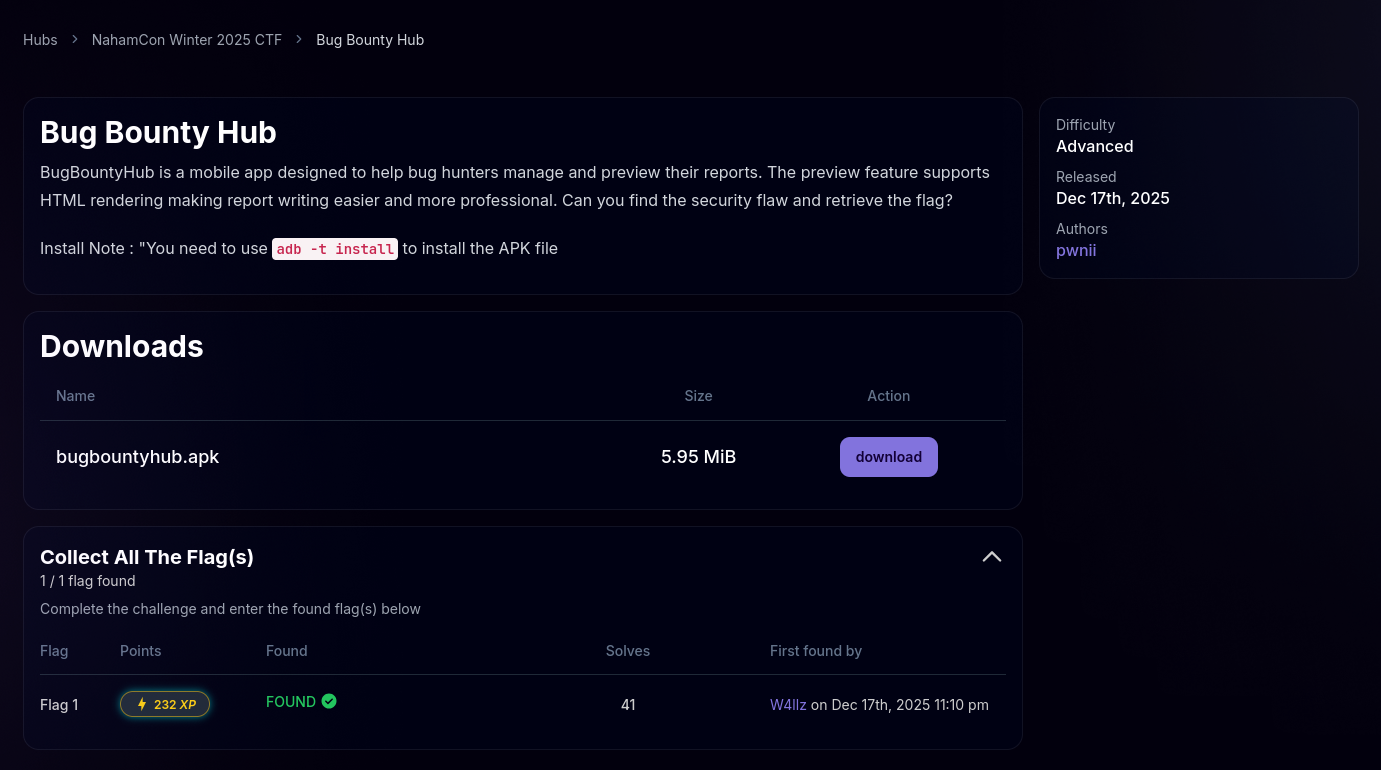
Task: Open the NahamCon Winter 2025 CTF breadcrumb
Action: 187,40
